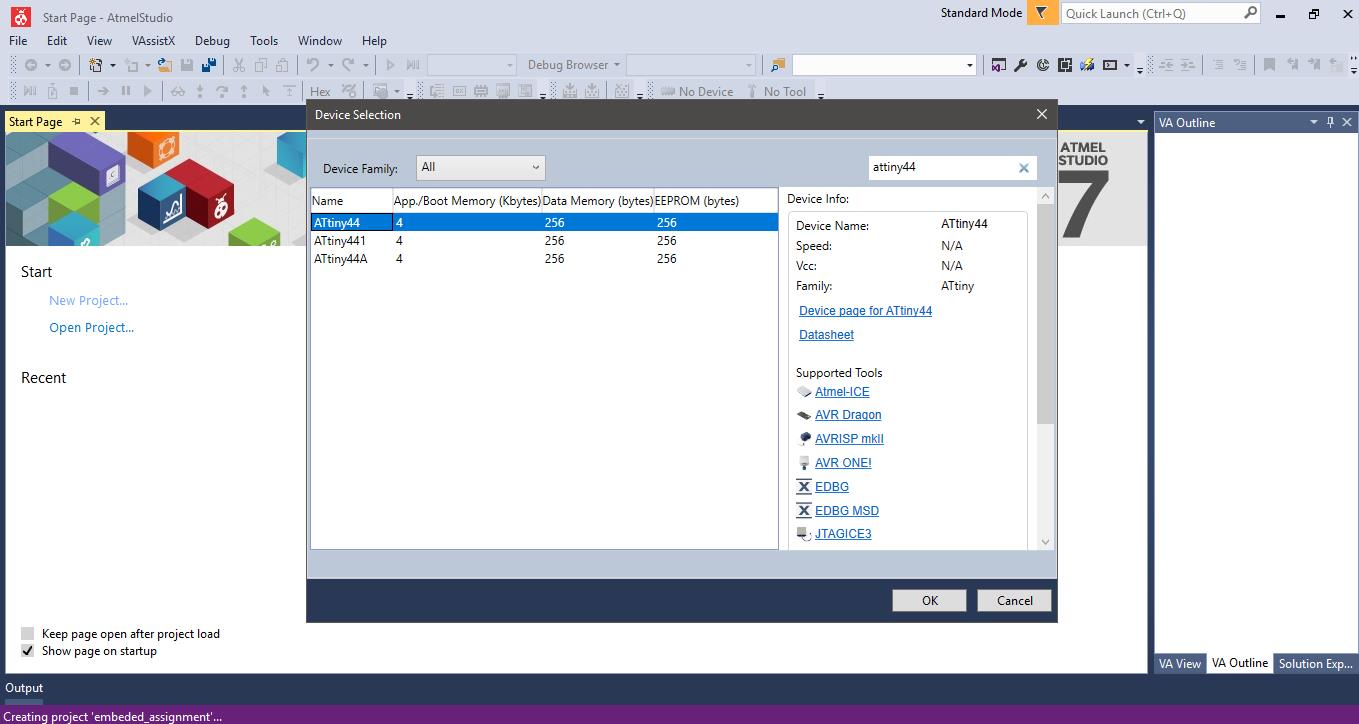1359x724 pixels.
Task: Switch to the Solution Explorer tab
Action: tap(1315, 663)
